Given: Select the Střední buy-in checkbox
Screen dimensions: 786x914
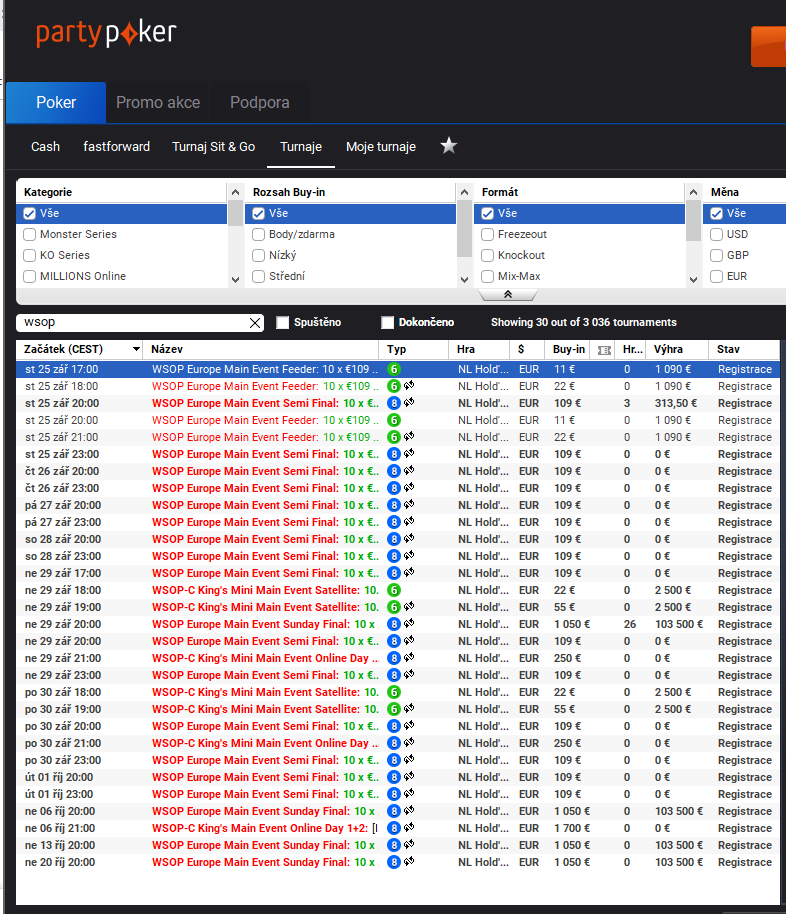Looking at the screenshot, I should [x=258, y=276].
